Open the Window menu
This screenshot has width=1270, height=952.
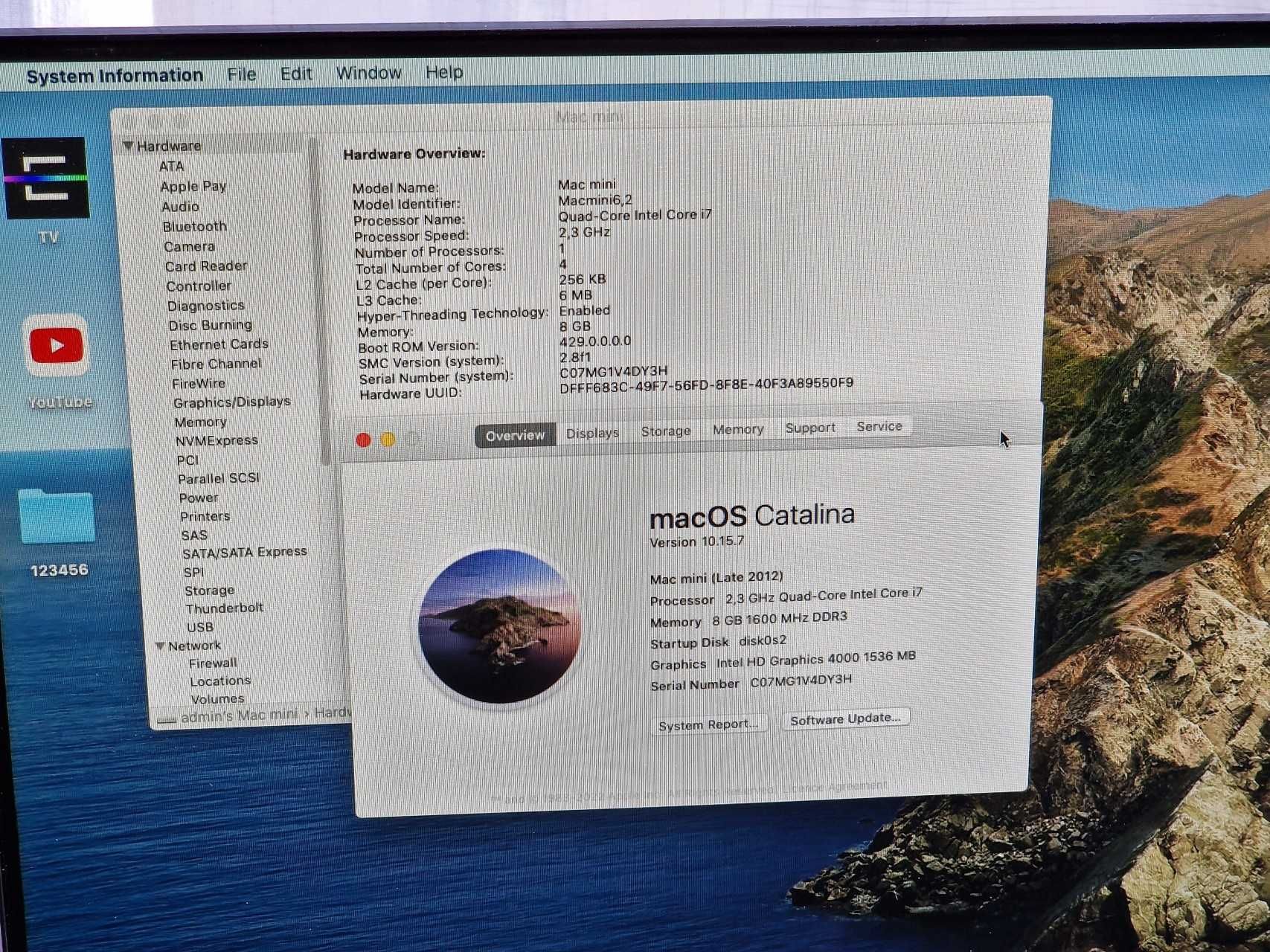click(x=369, y=73)
